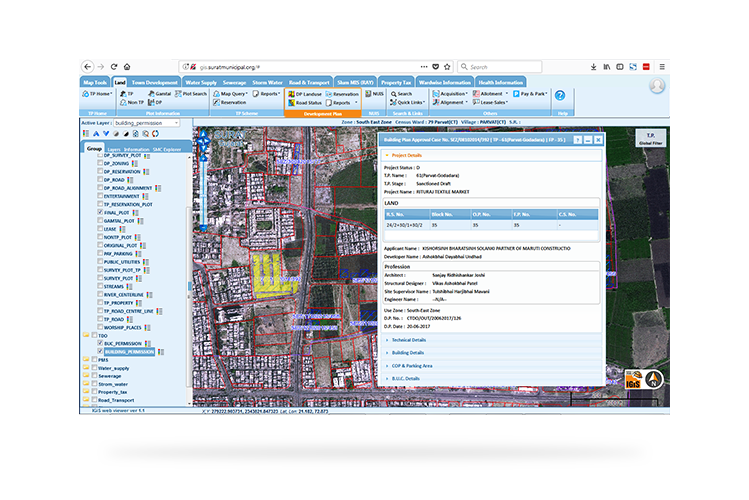Enable the STREAMS layer checkbox
The width and height of the screenshot is (749, 500).
[100, 286]
